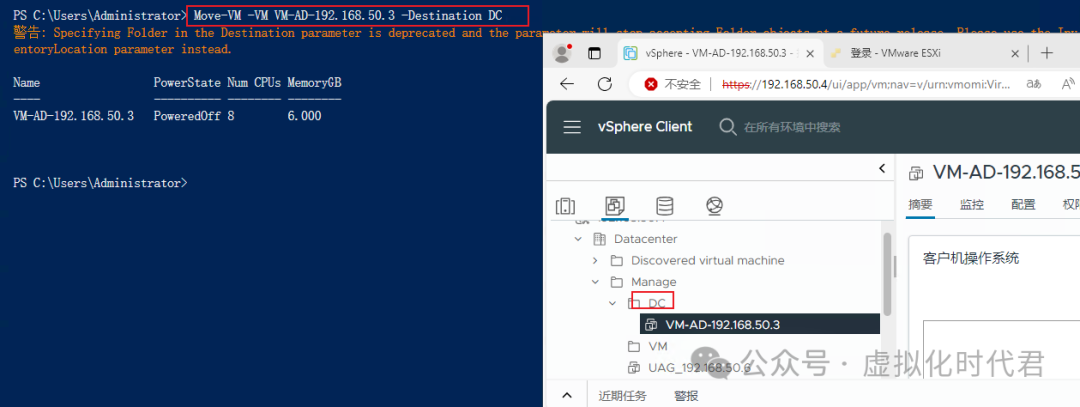Collapse the Datacenter tree node
1080x407 pixels.
(x=578, y=239)
